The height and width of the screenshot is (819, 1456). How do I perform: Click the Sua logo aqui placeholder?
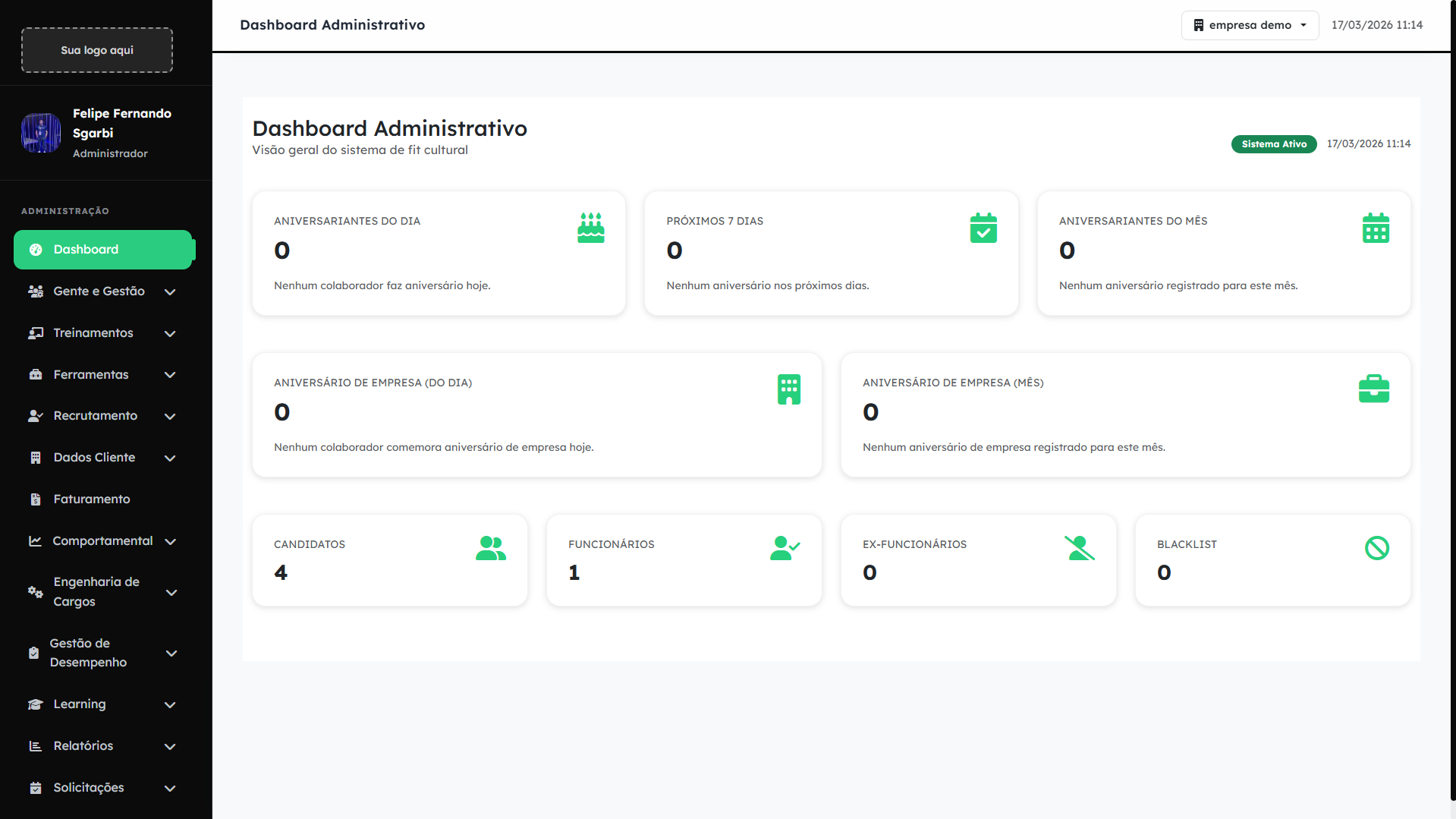[97, 50]
